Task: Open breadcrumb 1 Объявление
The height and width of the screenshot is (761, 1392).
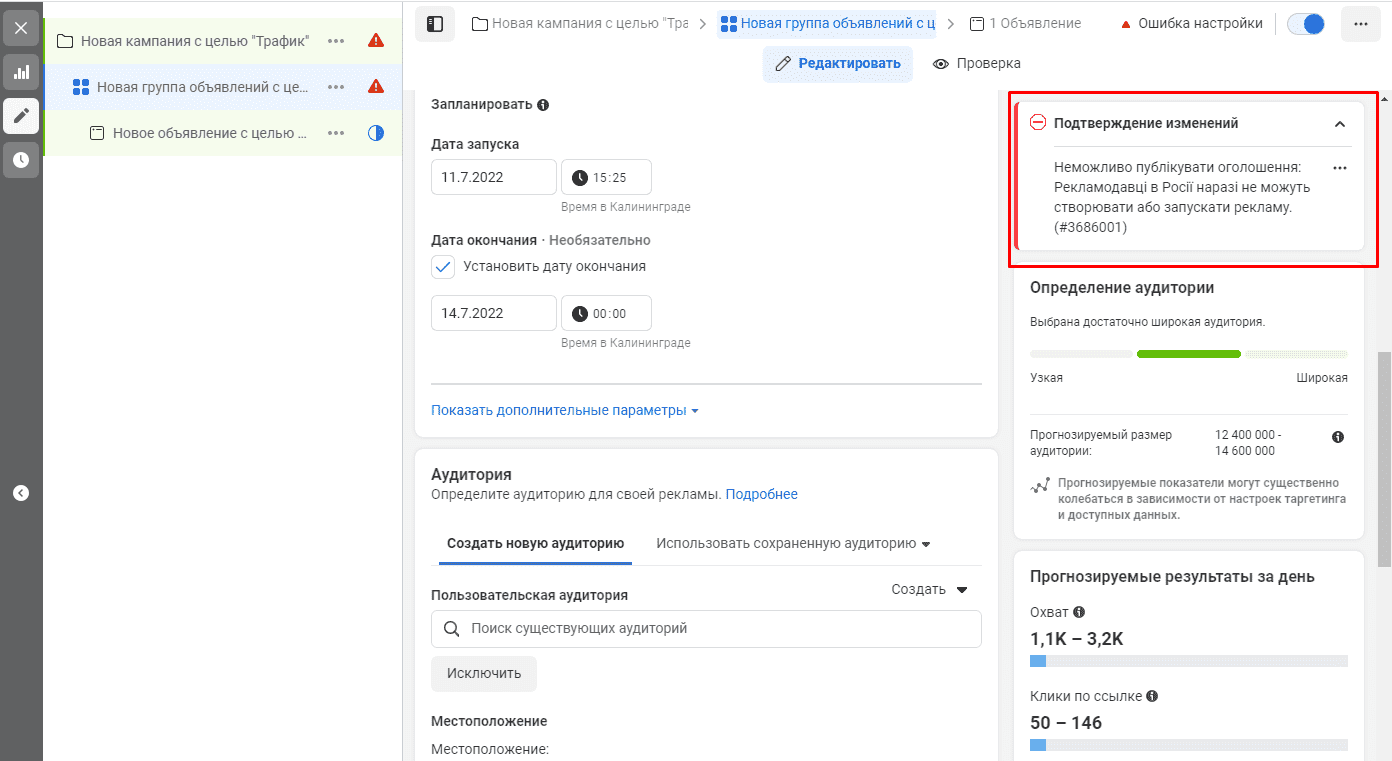Action: pos(1025,23)
